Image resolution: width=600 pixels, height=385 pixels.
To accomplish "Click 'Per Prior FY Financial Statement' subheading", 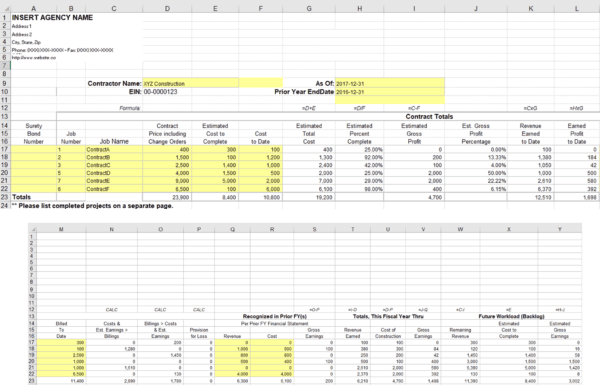I will point(274,324).
